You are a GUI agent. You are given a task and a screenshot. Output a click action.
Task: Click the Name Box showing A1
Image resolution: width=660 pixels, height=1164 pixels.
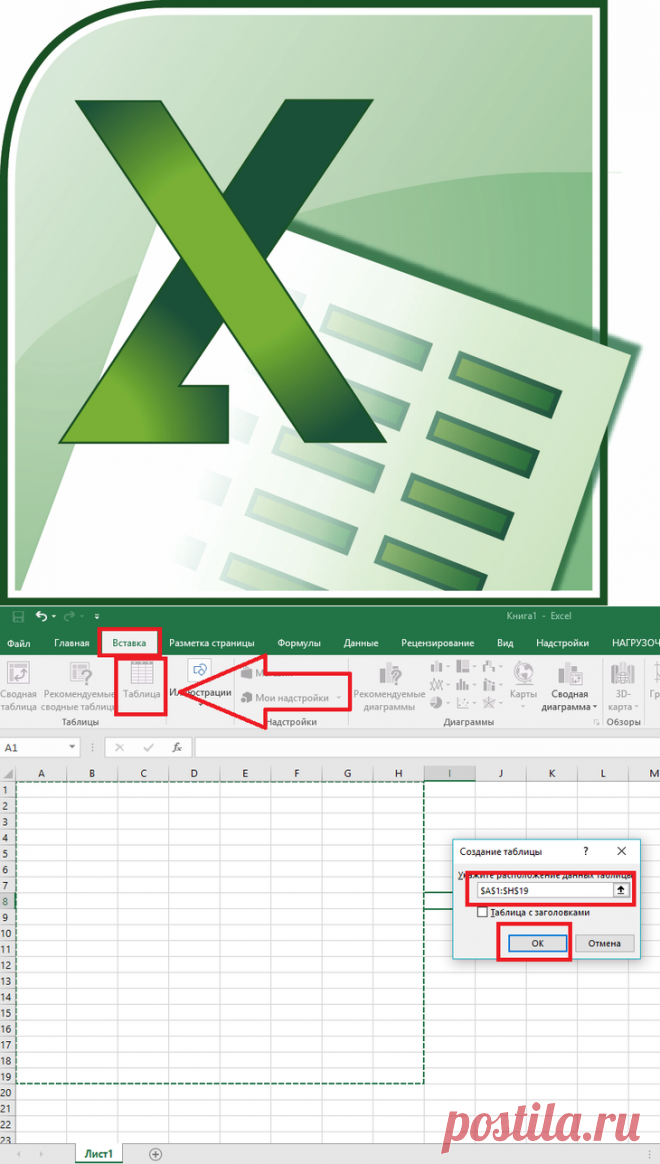tap(35, 748)
